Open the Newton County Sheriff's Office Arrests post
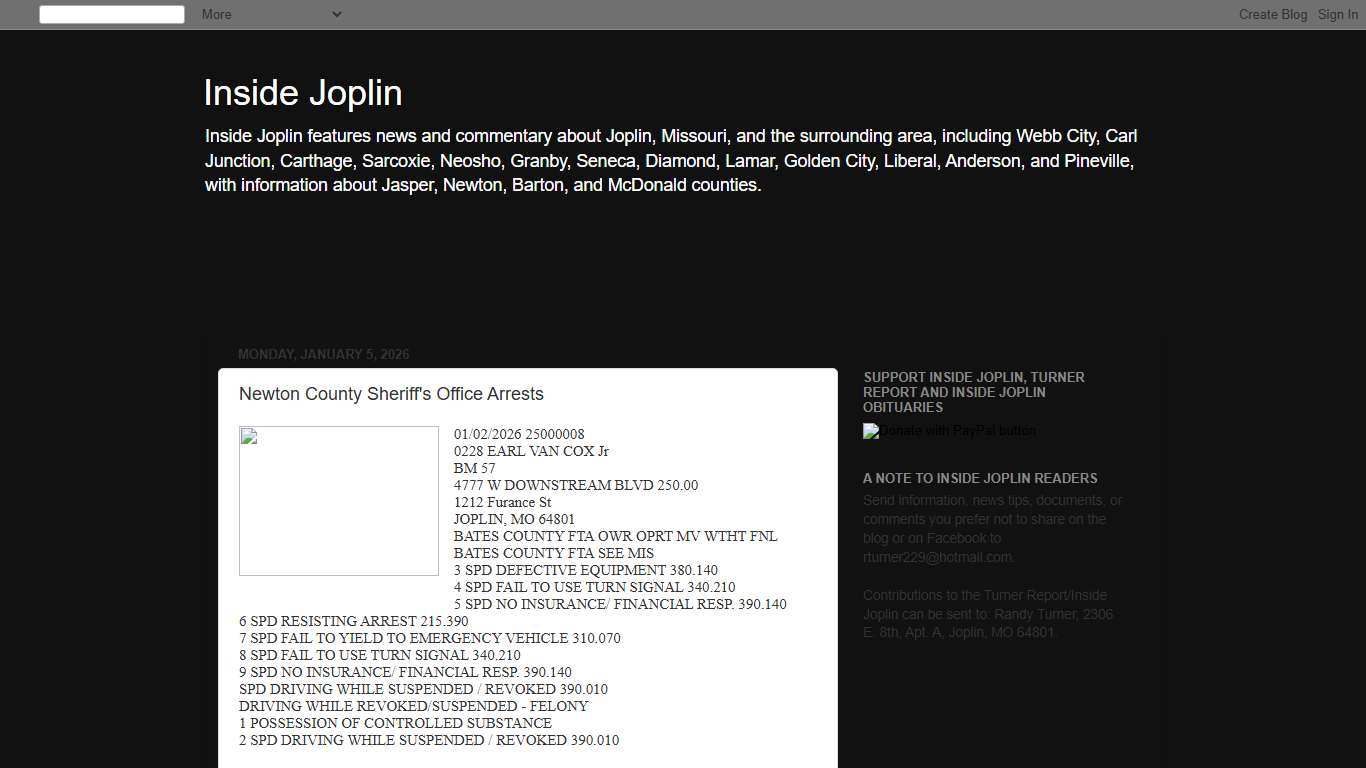Viewport: 1366px width, 768px height. tap(390, 394)
